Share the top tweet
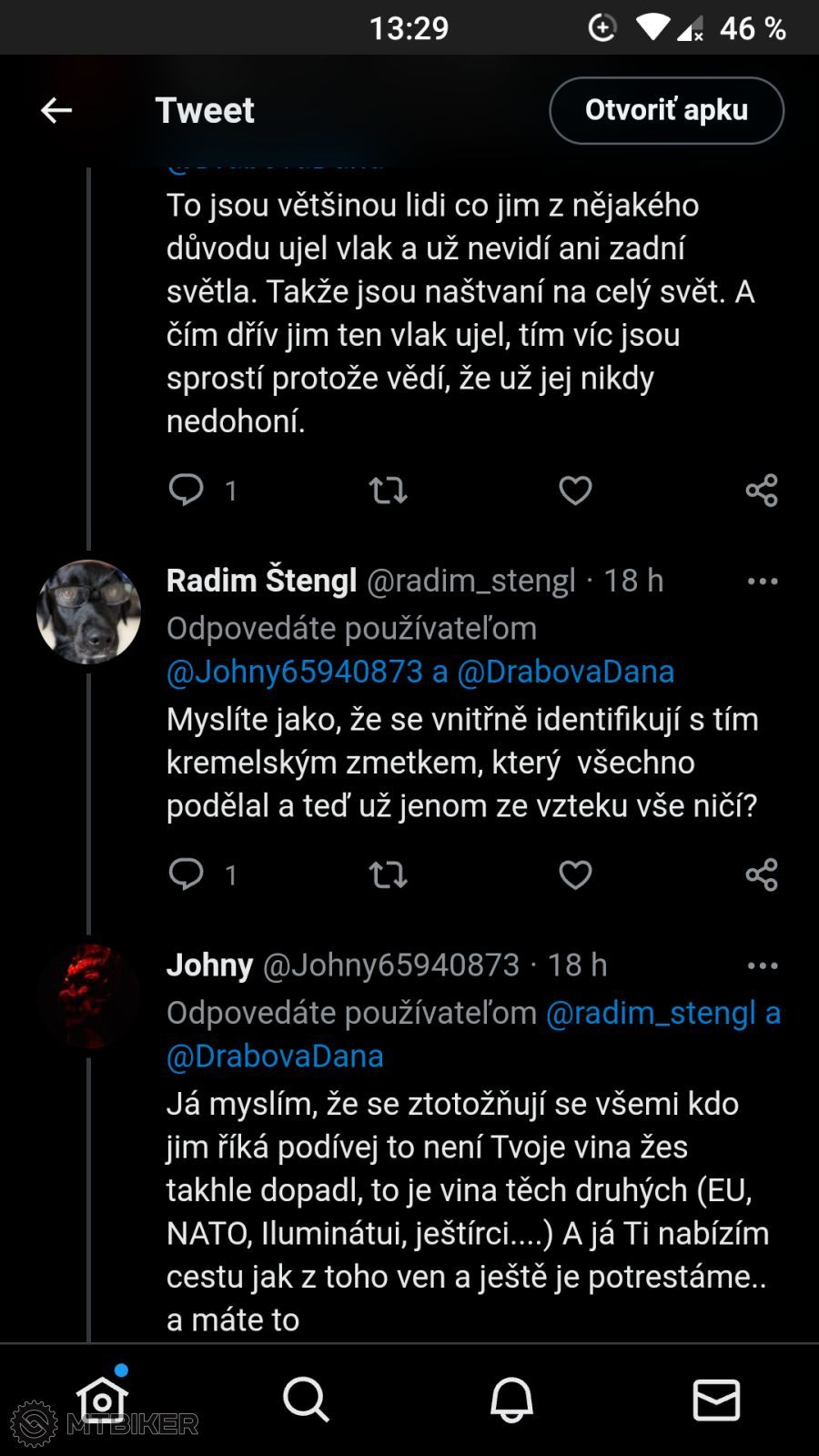This screenshot has width=819, height=1456. tap(761, 490)
